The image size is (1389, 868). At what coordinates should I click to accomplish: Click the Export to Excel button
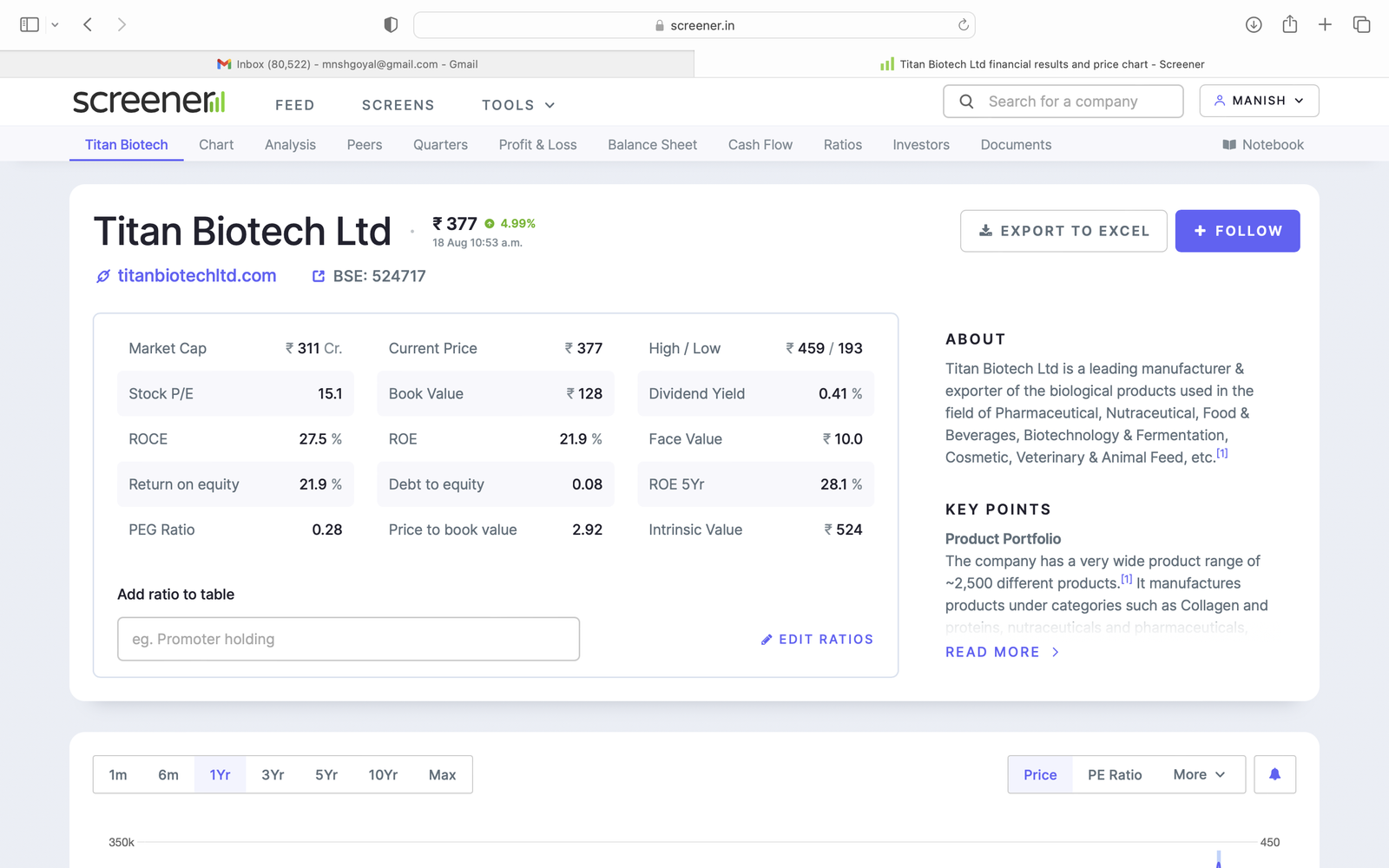[x=1063, y=231]
